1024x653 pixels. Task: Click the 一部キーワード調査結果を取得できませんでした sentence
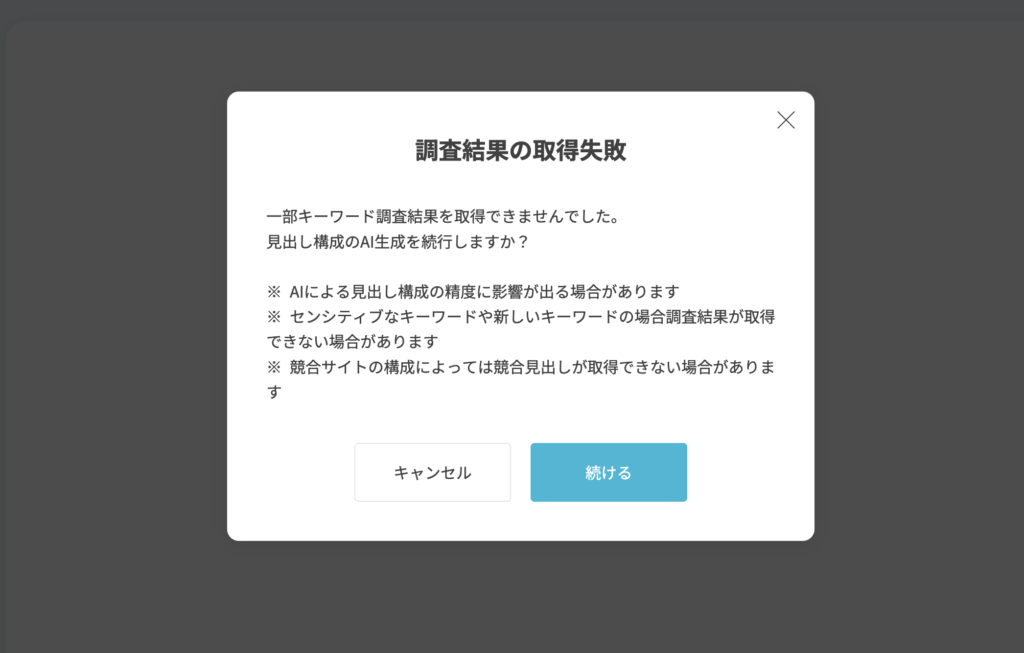(443, 216)
